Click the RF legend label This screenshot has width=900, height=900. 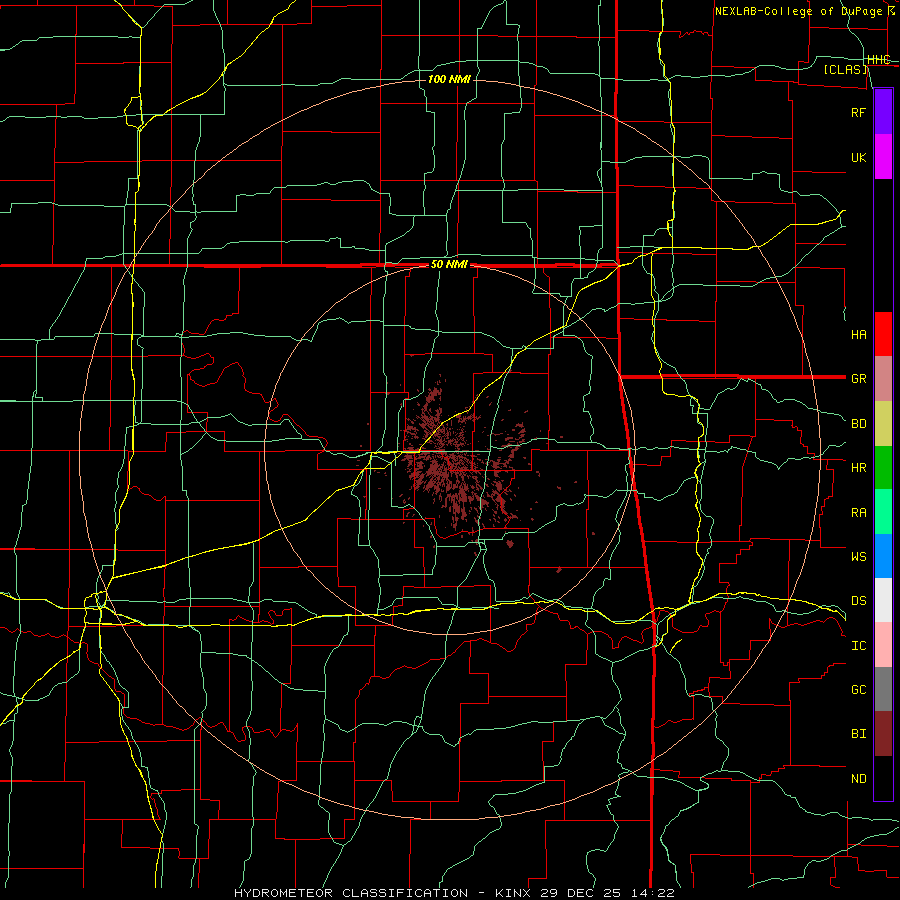pyautogui.click(x=858, y=113)
